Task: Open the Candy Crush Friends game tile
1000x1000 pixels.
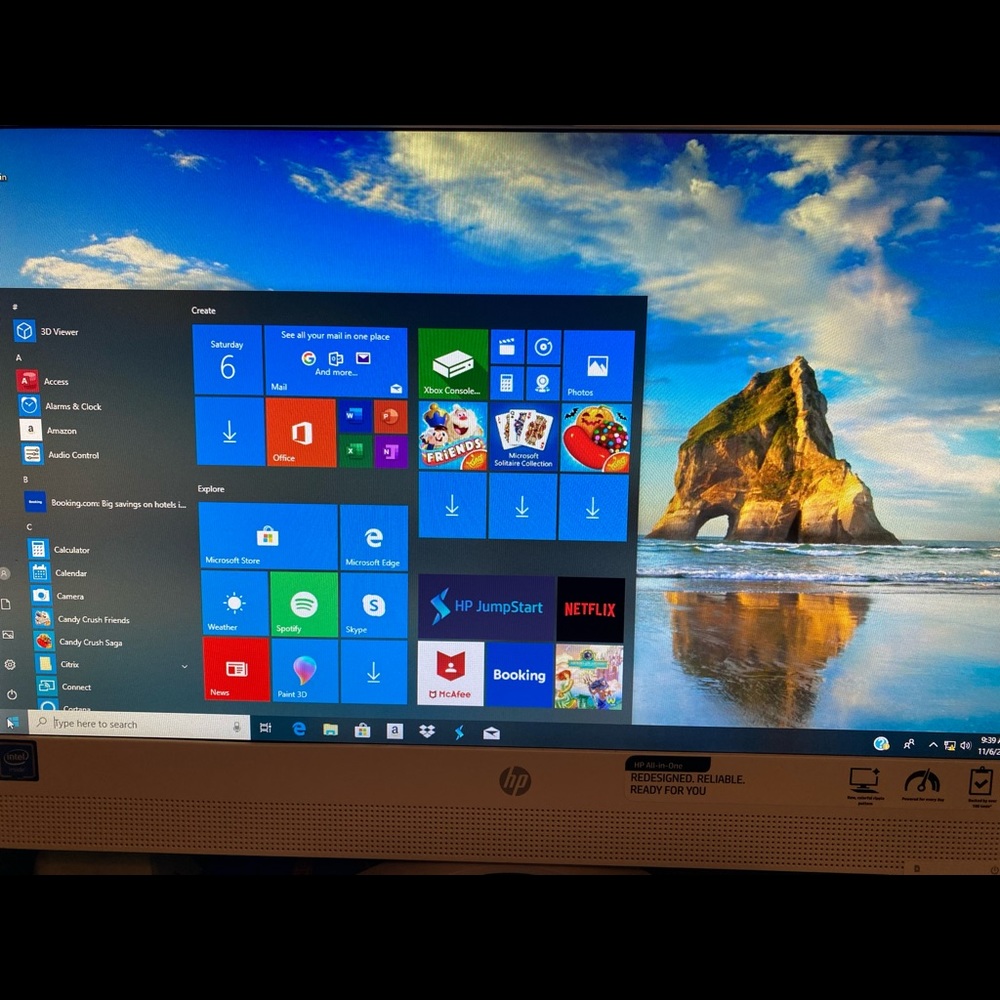Action: click(453, 437)
